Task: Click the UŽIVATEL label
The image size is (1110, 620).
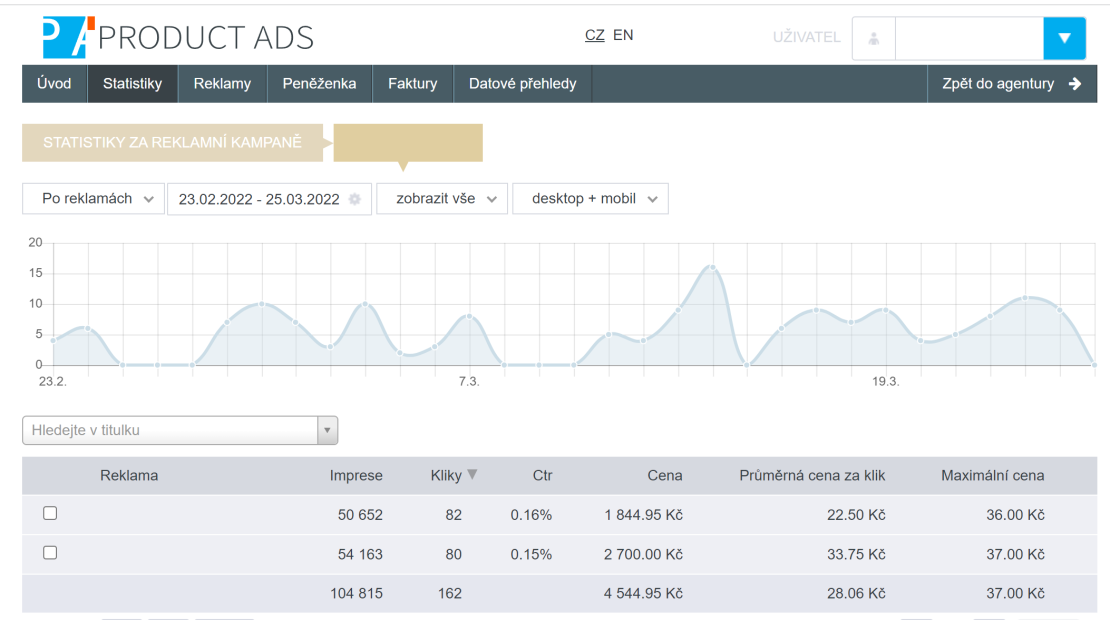Action: [x=806, y=38]
